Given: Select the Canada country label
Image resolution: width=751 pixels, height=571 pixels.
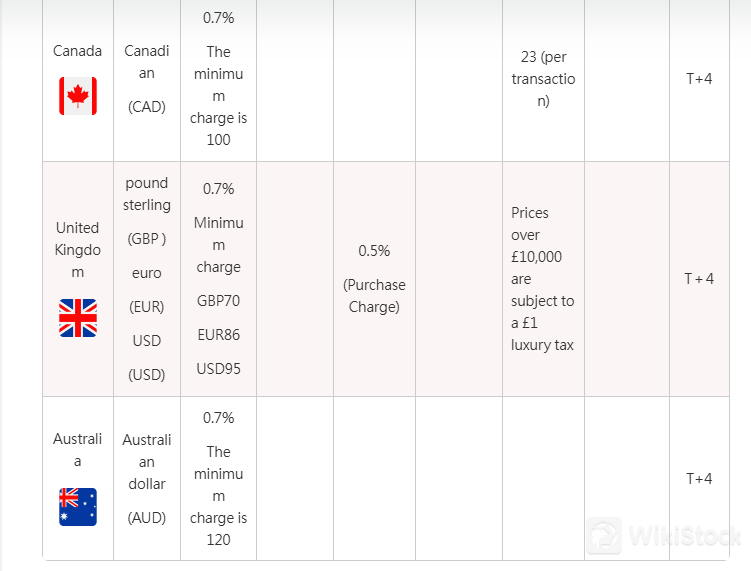Looking at the screenshot, I should pos(78,51).
